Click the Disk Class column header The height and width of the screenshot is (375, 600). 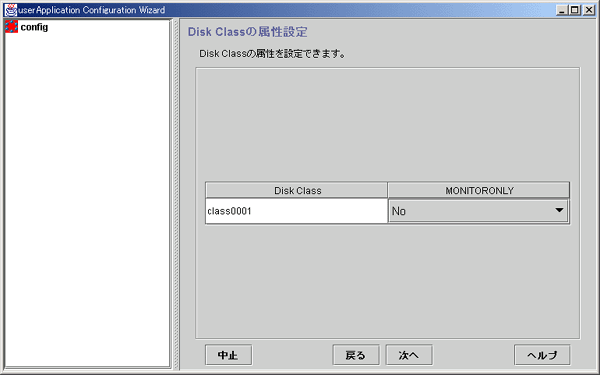point(297,190)
